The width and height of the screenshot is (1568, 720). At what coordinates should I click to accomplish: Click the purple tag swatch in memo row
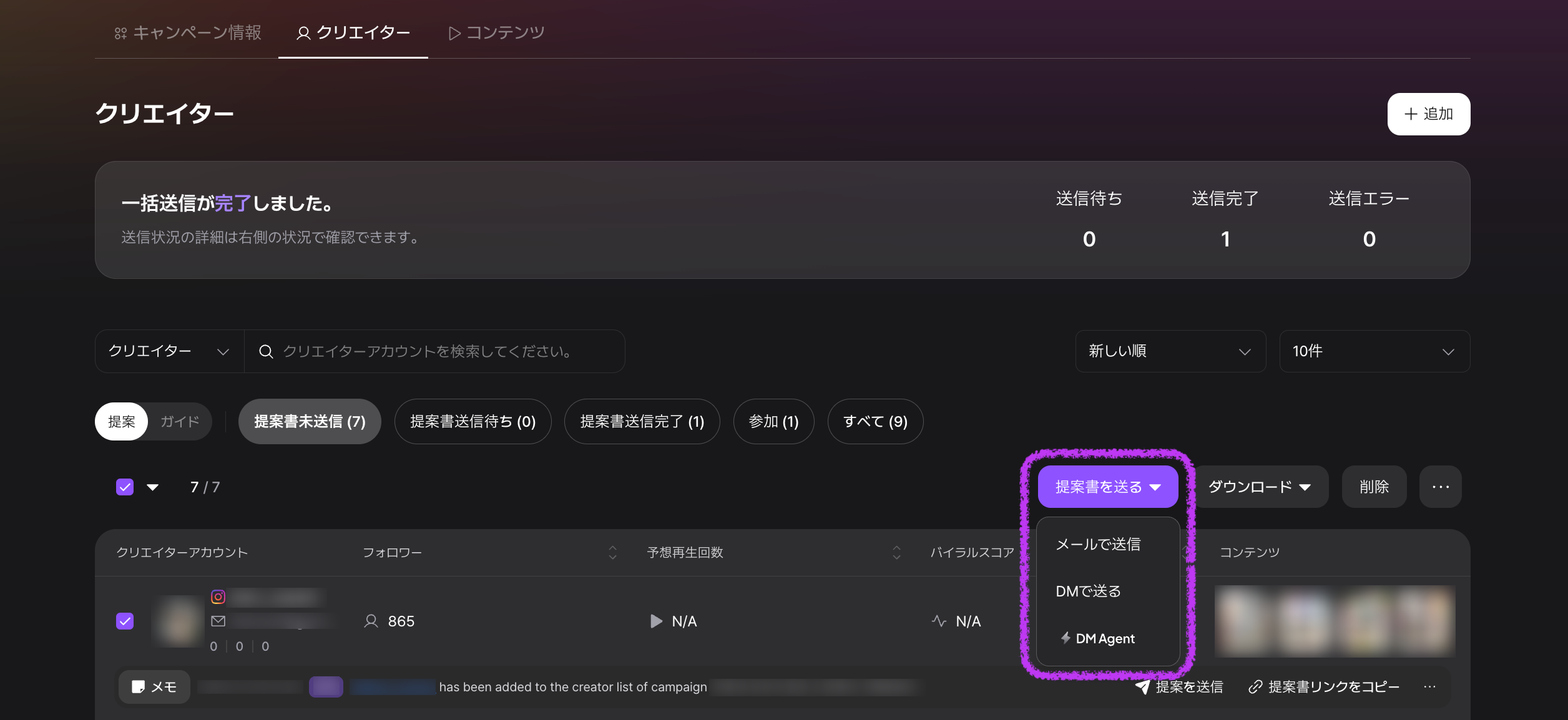click(x=326, y=687)
